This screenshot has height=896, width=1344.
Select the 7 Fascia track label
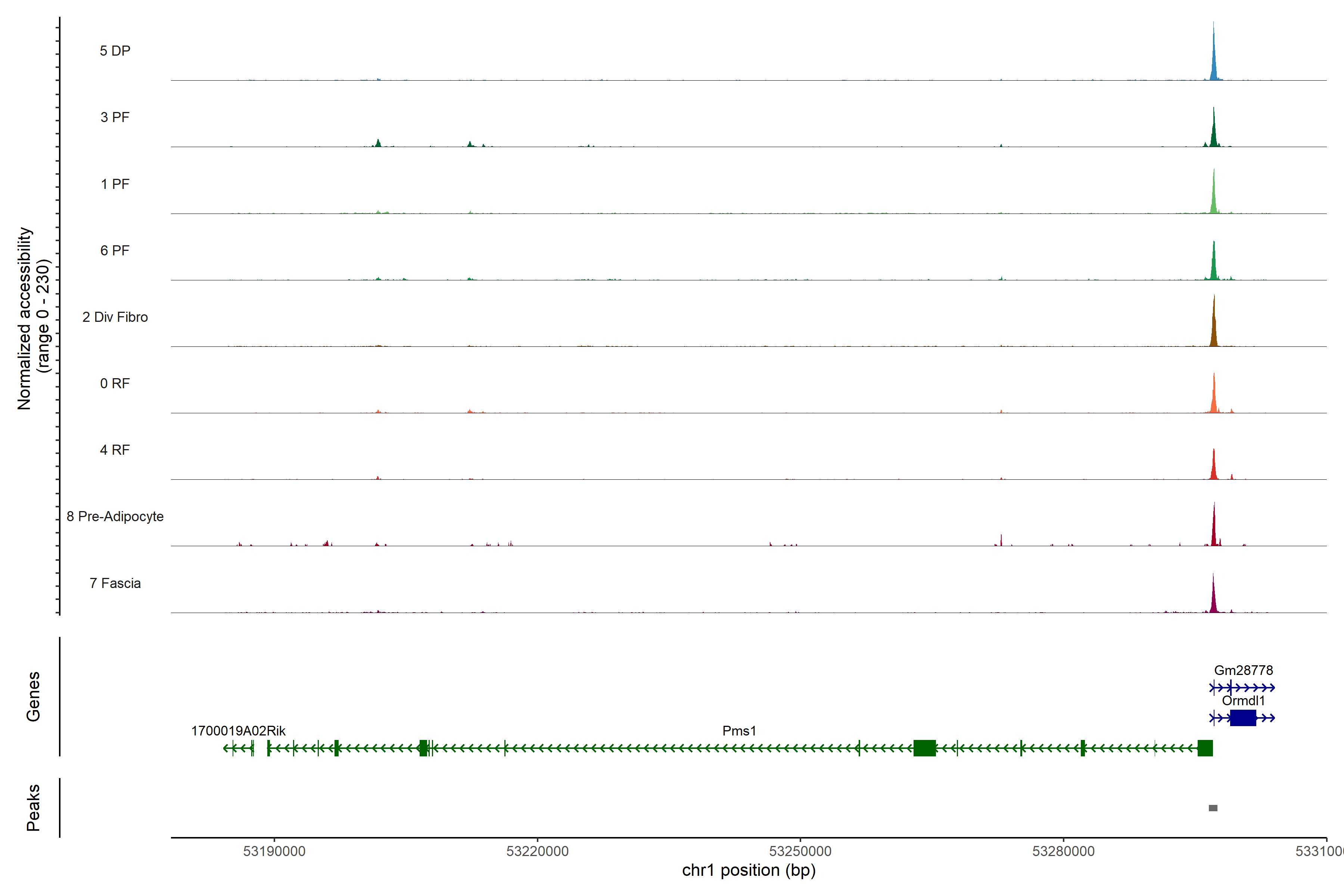point(115,583)
